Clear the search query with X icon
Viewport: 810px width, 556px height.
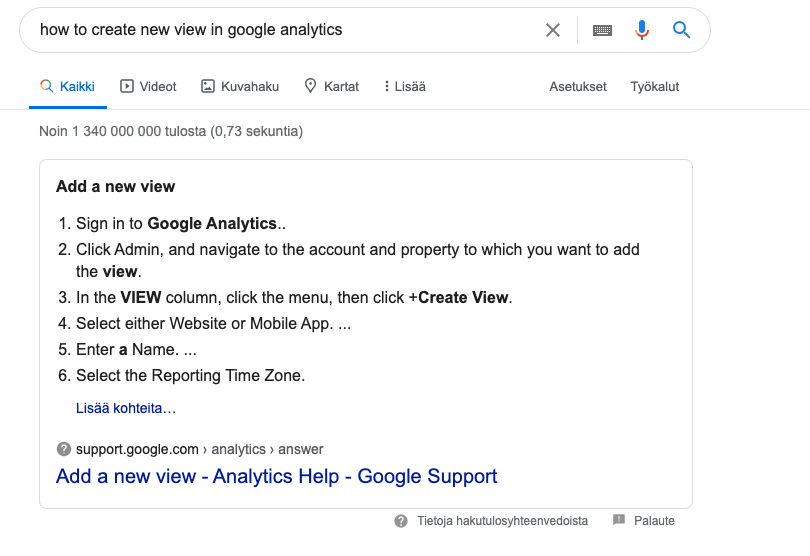(x=553, y=30)
